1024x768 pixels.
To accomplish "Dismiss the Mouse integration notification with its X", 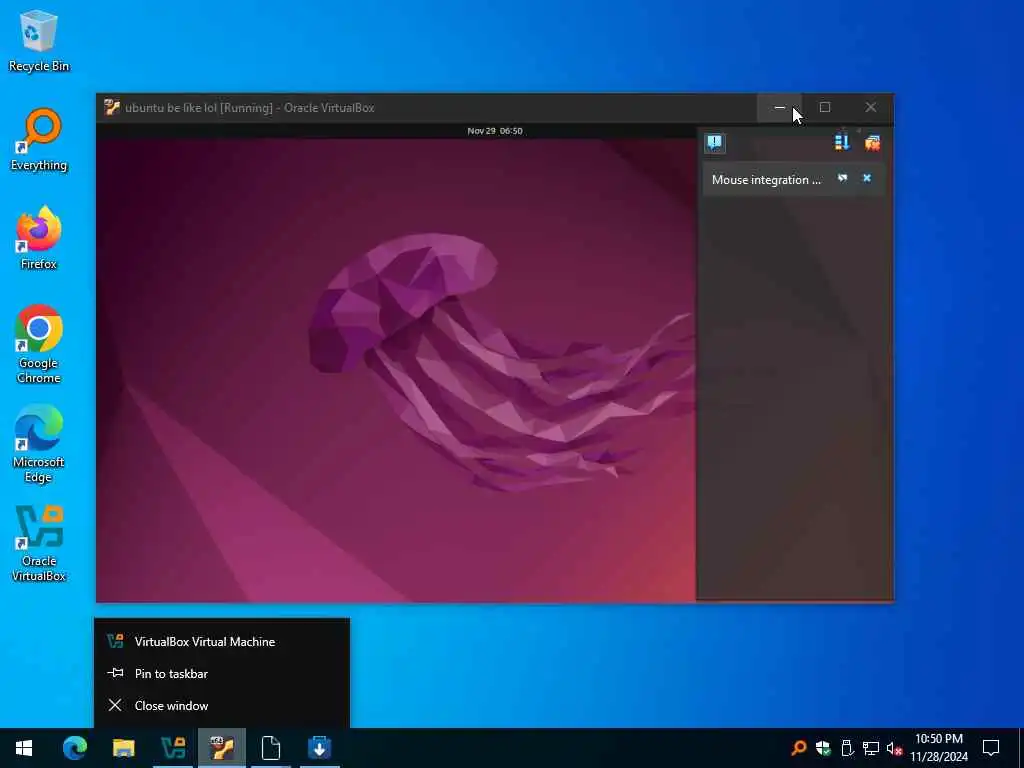I will coord(867,178).
